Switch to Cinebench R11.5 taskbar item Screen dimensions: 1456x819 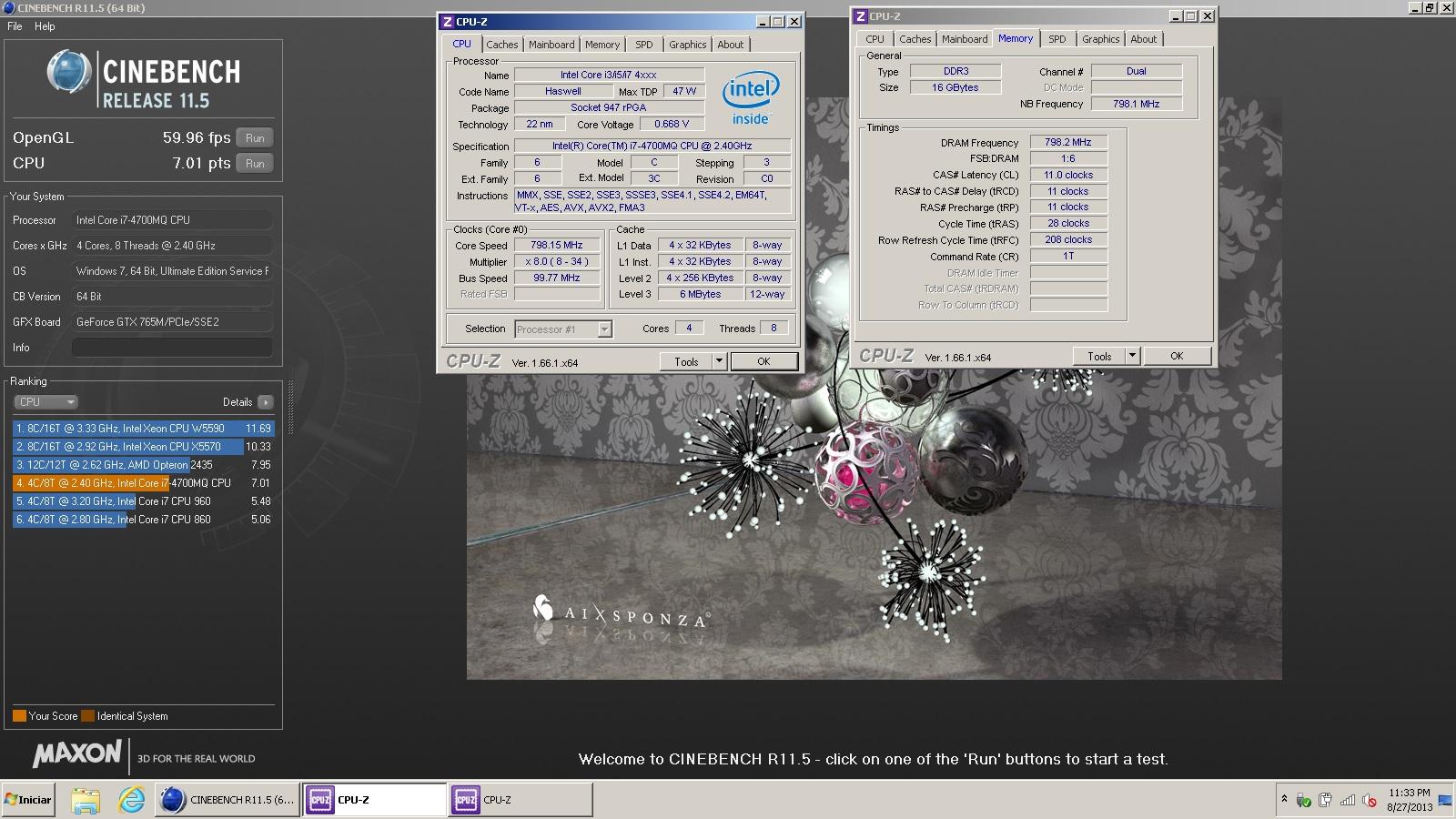(x=227, y=800)
